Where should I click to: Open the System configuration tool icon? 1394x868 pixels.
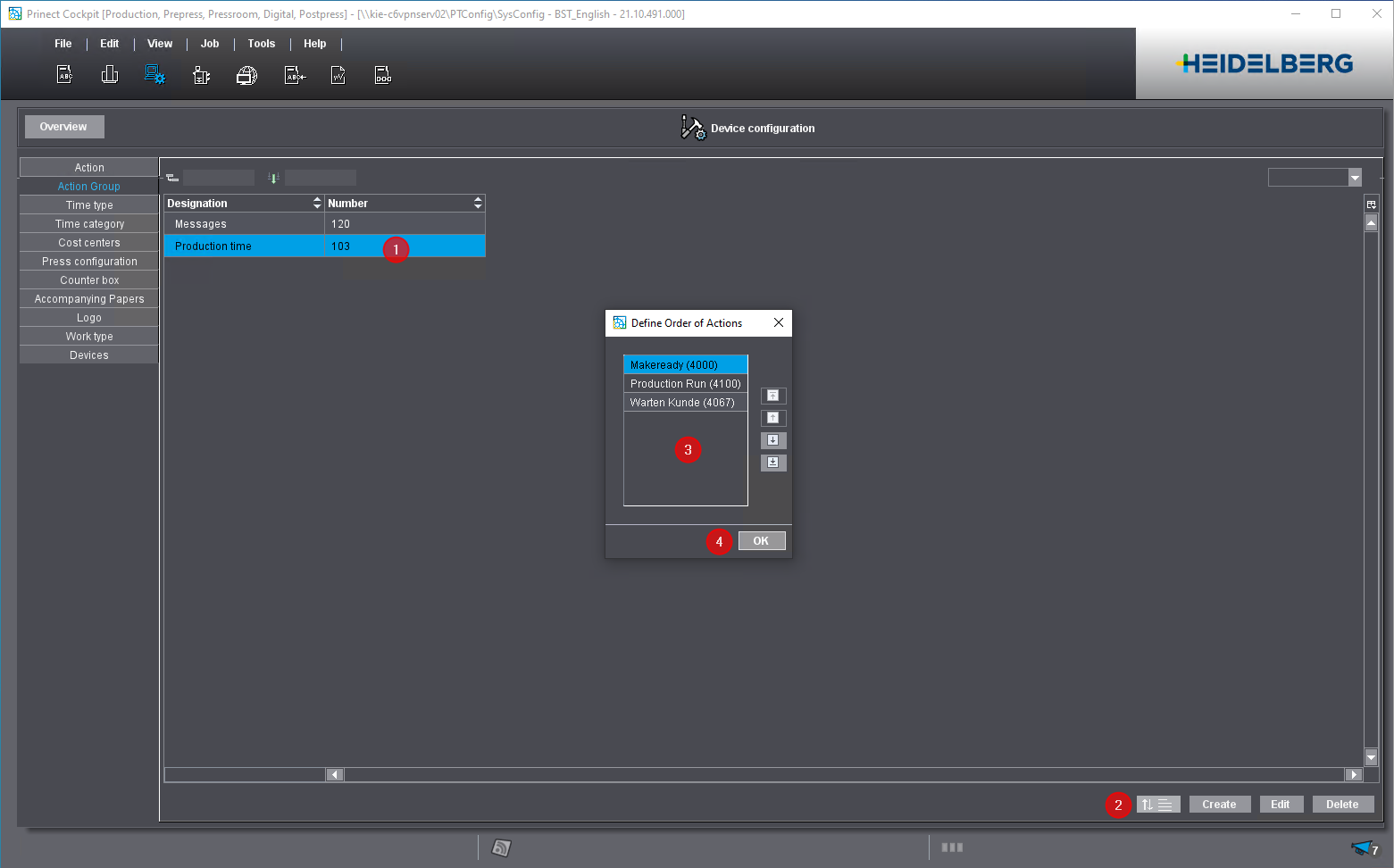(x=154, y=74)
